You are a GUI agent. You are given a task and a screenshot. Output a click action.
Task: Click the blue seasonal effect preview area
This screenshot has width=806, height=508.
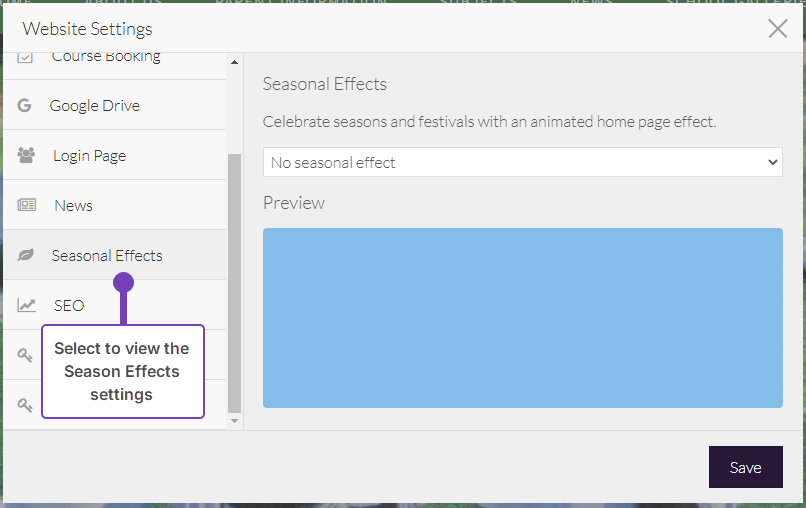tap(522, 317)
